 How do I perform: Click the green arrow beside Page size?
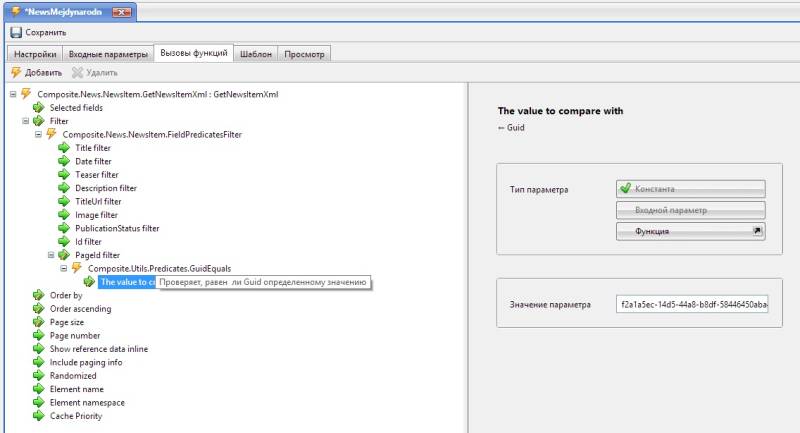39,322
